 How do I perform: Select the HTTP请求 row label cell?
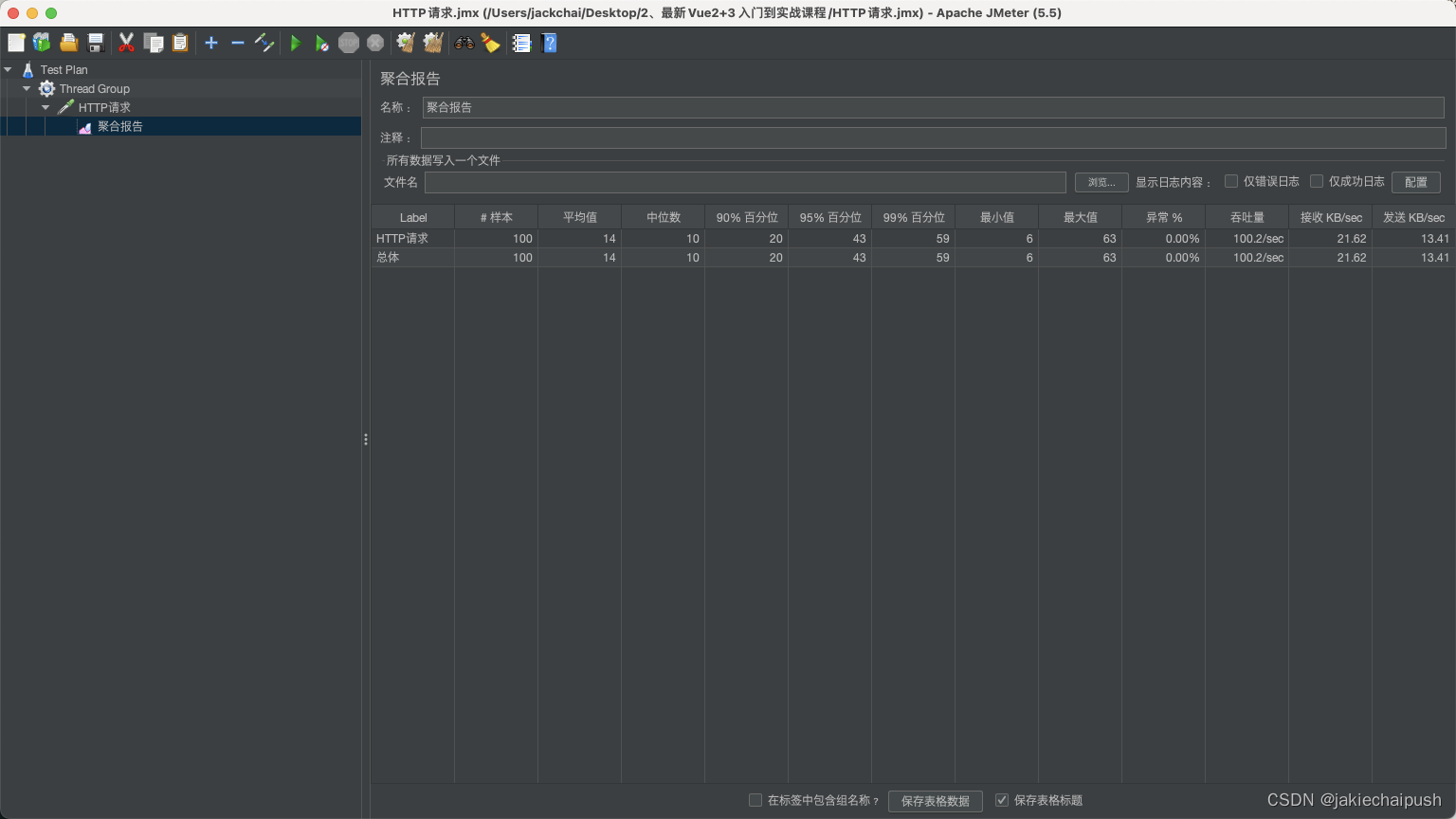click(x=413, y=238)
